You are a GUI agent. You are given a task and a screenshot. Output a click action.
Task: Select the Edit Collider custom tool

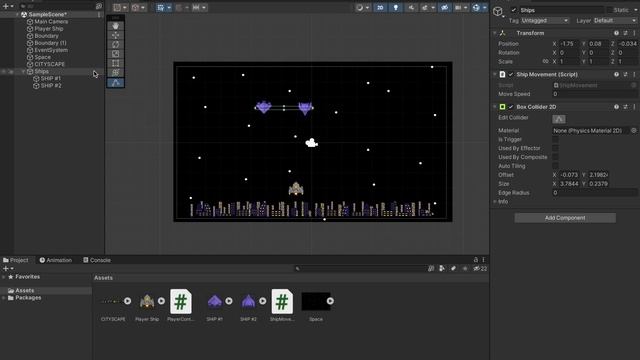[116, 83]
